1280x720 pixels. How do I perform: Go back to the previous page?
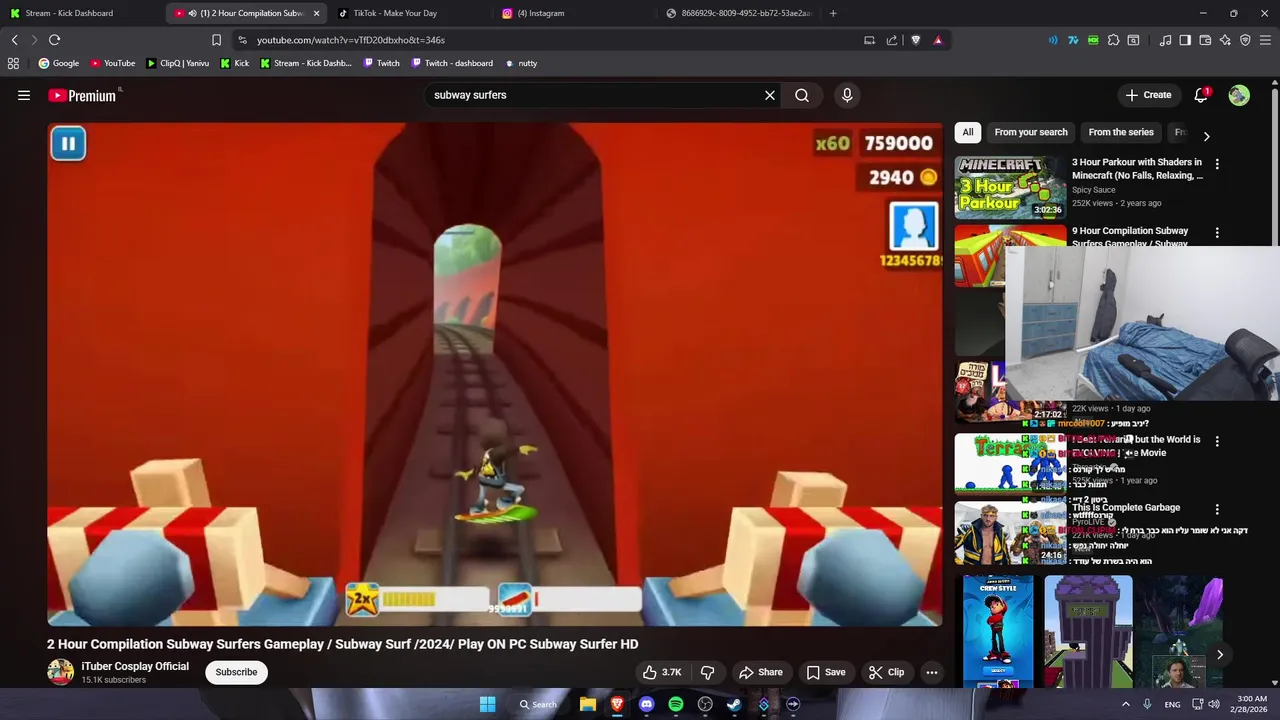pos(15,40)
